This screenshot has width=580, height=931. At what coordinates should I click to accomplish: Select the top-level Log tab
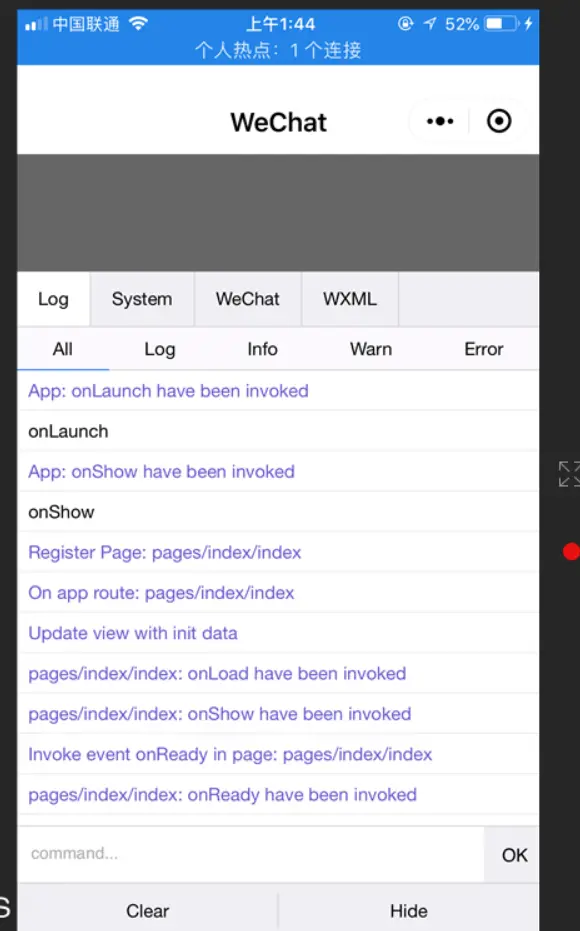[x=53, y=299]
